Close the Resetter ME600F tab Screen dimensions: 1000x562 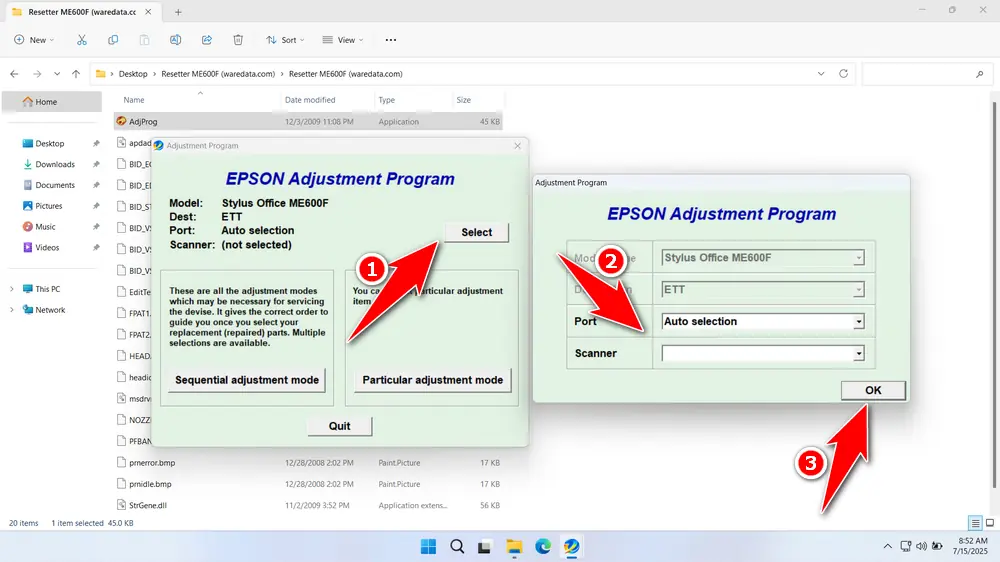[148, 11]
